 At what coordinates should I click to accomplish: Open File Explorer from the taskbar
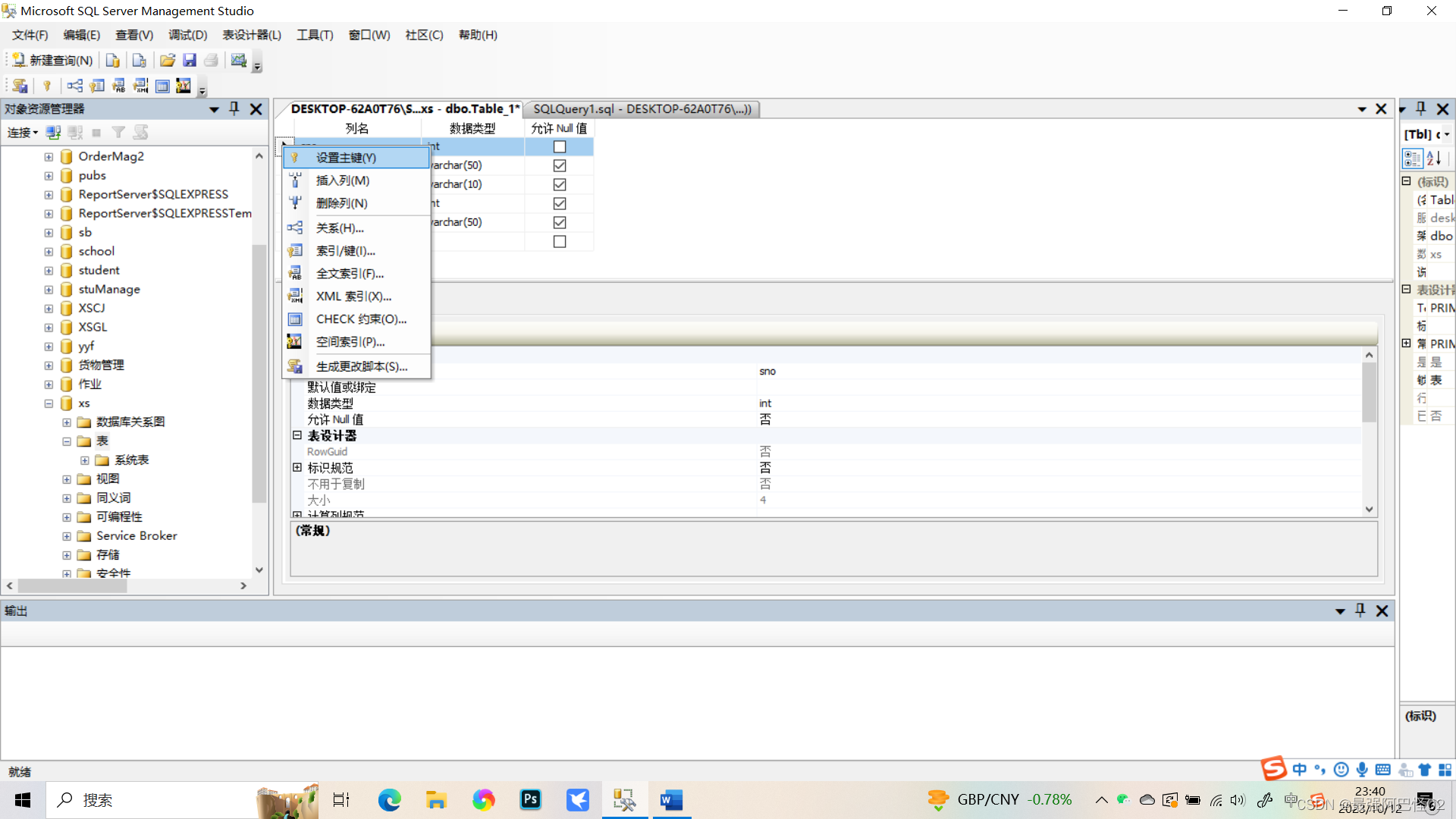point(436,800)
